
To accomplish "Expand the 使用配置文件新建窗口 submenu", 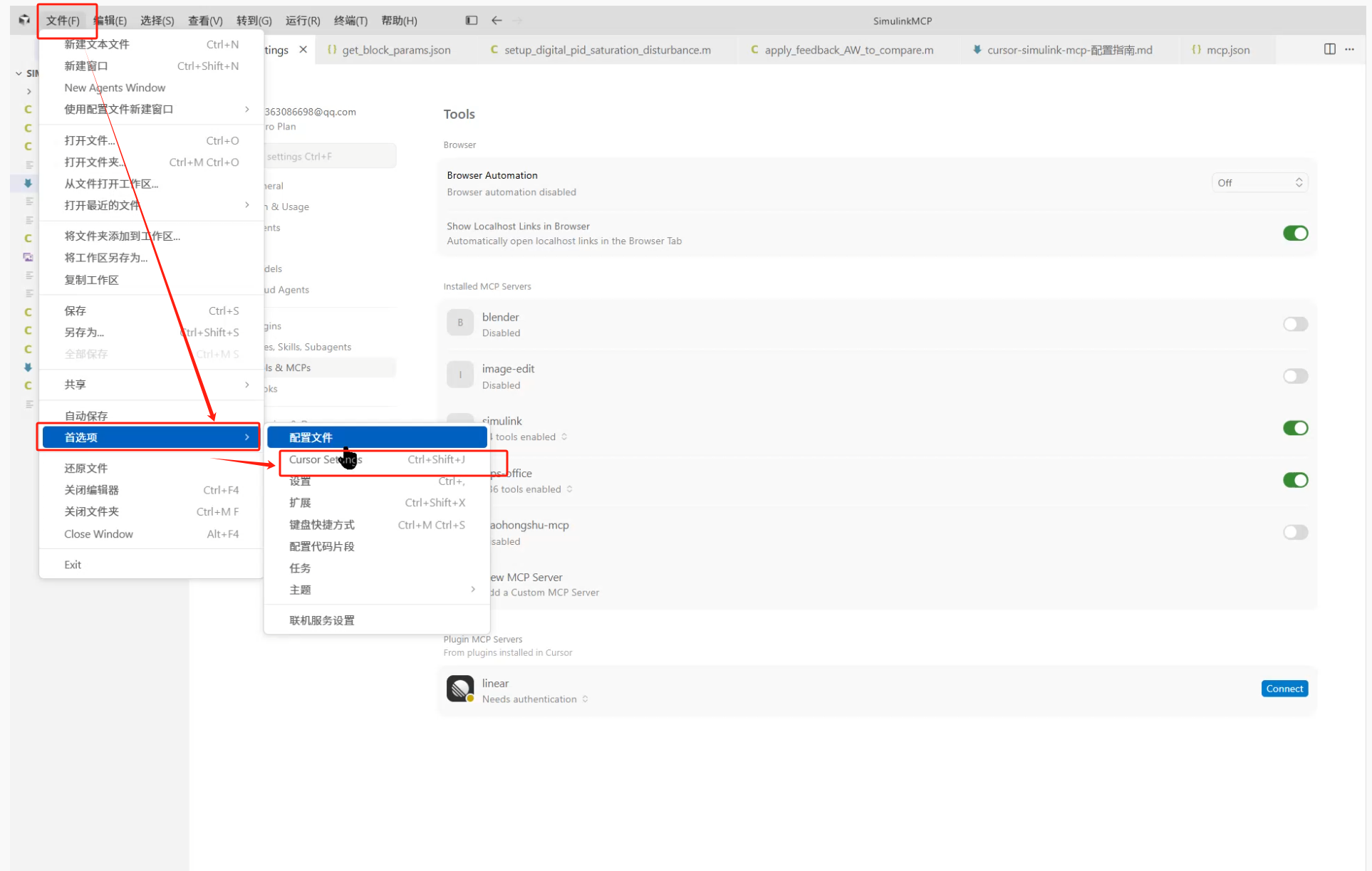I will [x=247, y=109].
